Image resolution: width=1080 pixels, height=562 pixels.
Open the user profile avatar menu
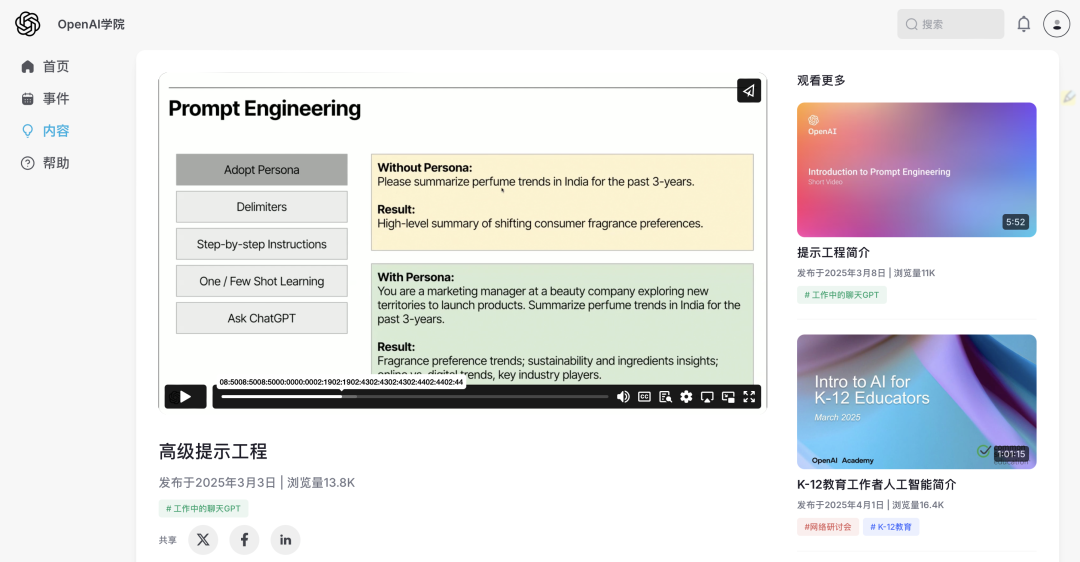[x=1056, y=24]
